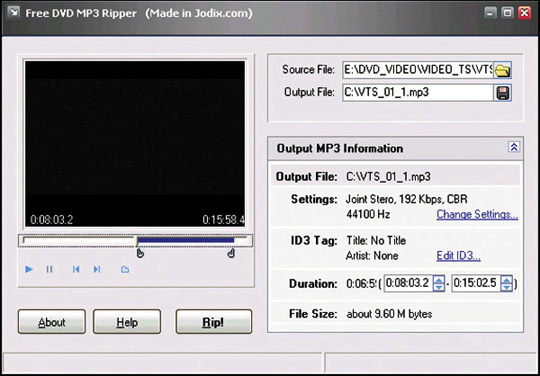Click the About button
Viewport: 540px width, 376px height.
click(52, 322)
